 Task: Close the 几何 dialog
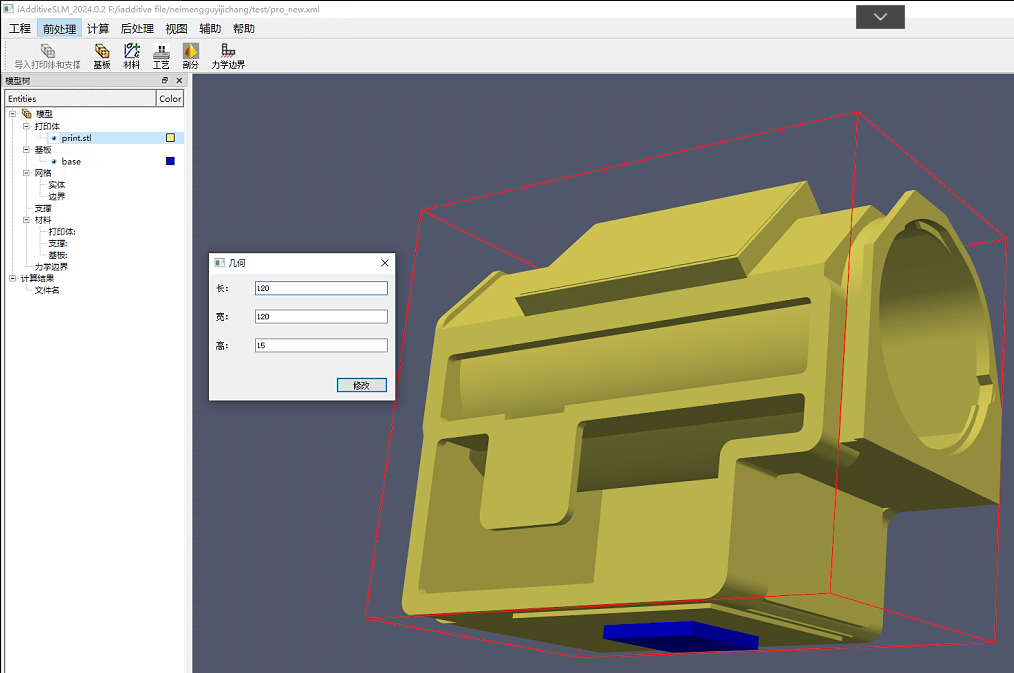[x=385, y=263]
